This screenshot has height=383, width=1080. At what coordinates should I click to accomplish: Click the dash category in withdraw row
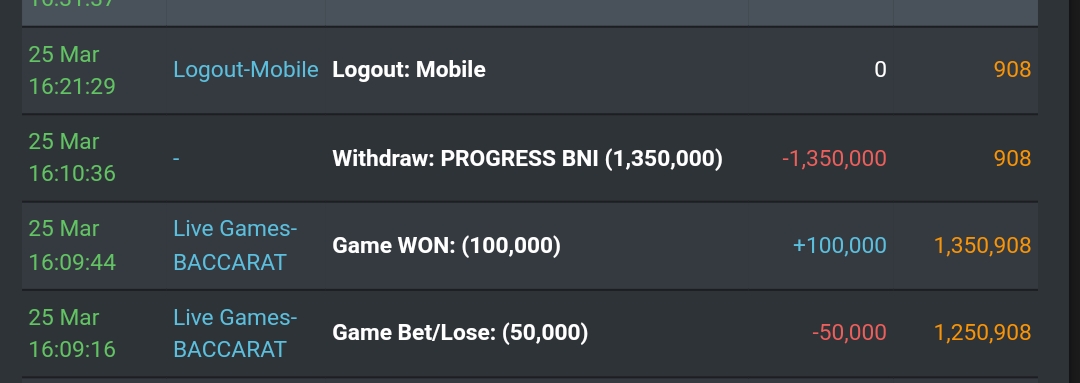tap(176, 158)
